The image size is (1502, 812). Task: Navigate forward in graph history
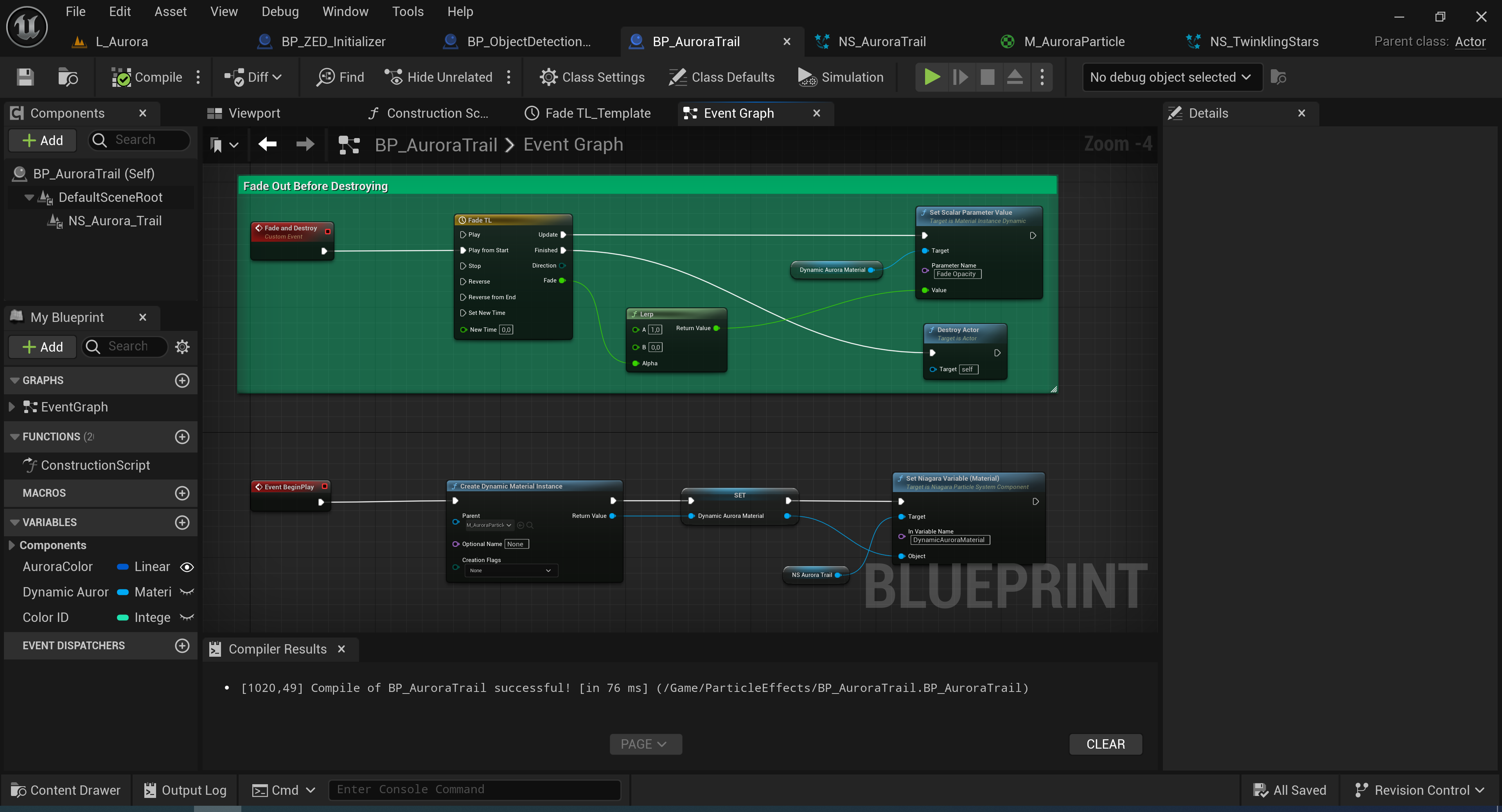click(305, 144)
